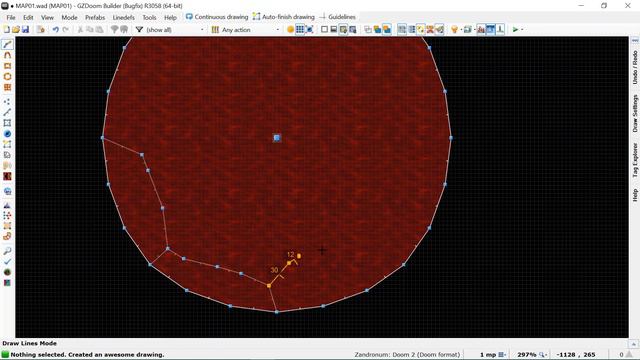Undo the last action
Image resolution: width=640 pixels, height=360 pixels.
(56, 29)
